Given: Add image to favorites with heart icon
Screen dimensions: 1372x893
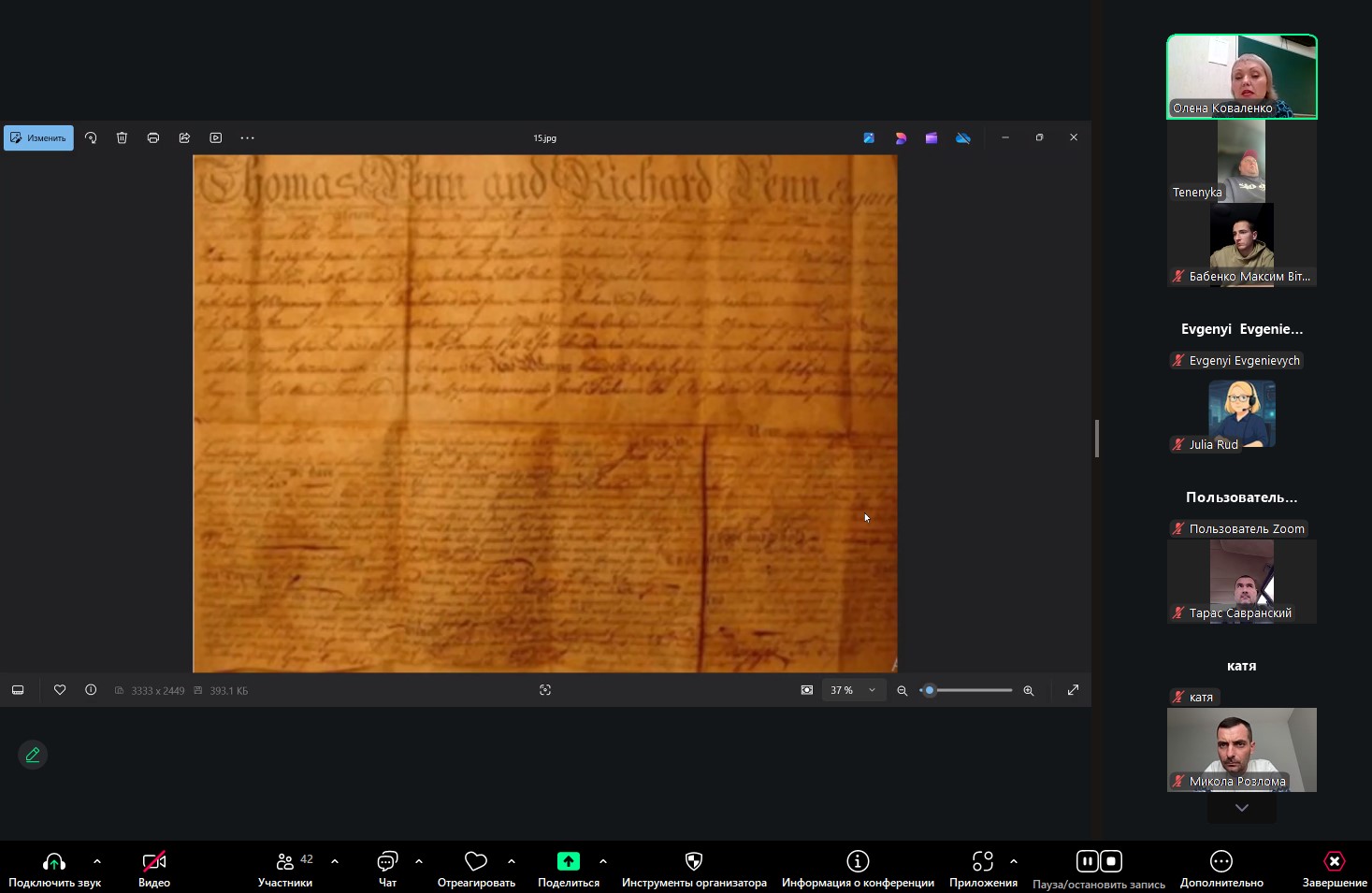Looking at the screenshot, I should coord(60,690).
